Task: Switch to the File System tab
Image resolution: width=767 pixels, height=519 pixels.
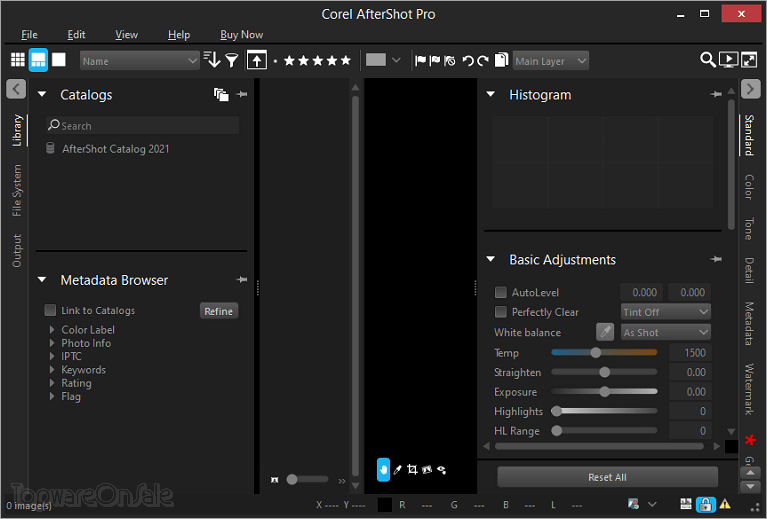Action: tap(17, 190)
